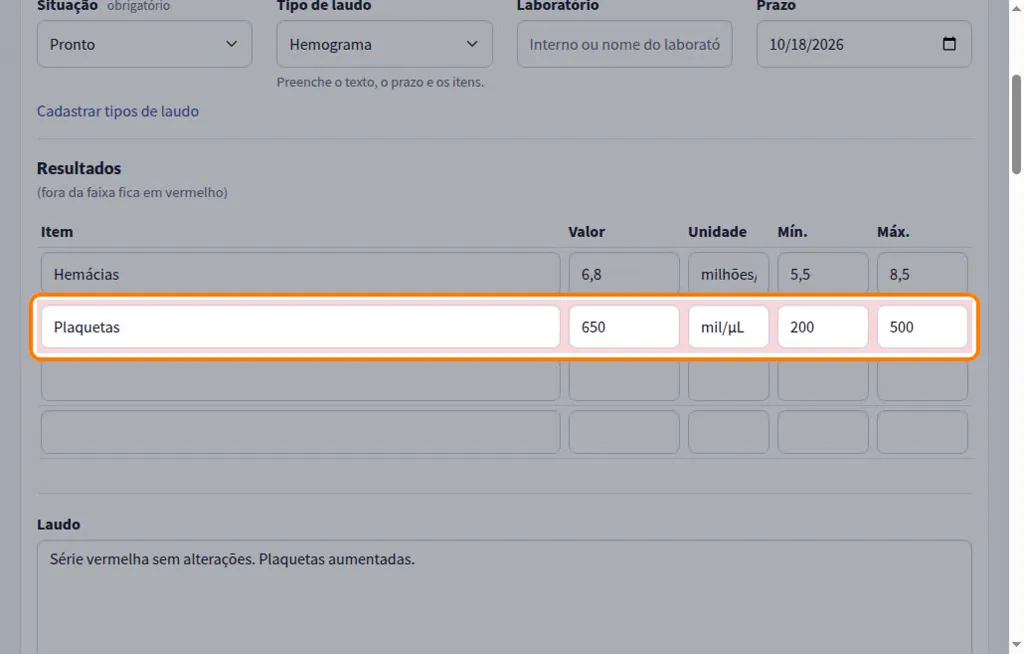Viewport: 1024px width, 654px height.
Task: Click the Laudo label
Action: pos(59,525)
